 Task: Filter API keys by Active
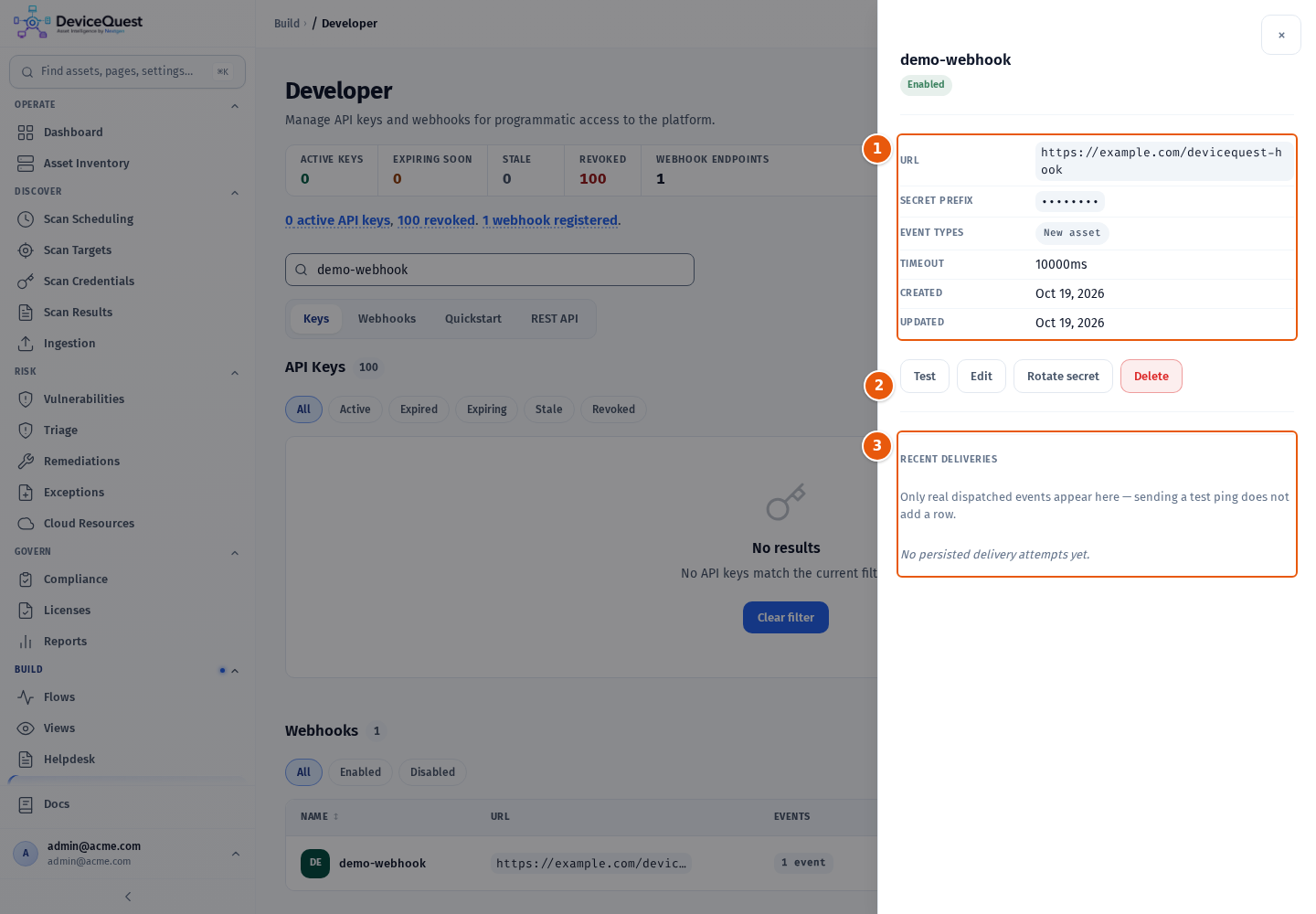[x=356, y=409]
